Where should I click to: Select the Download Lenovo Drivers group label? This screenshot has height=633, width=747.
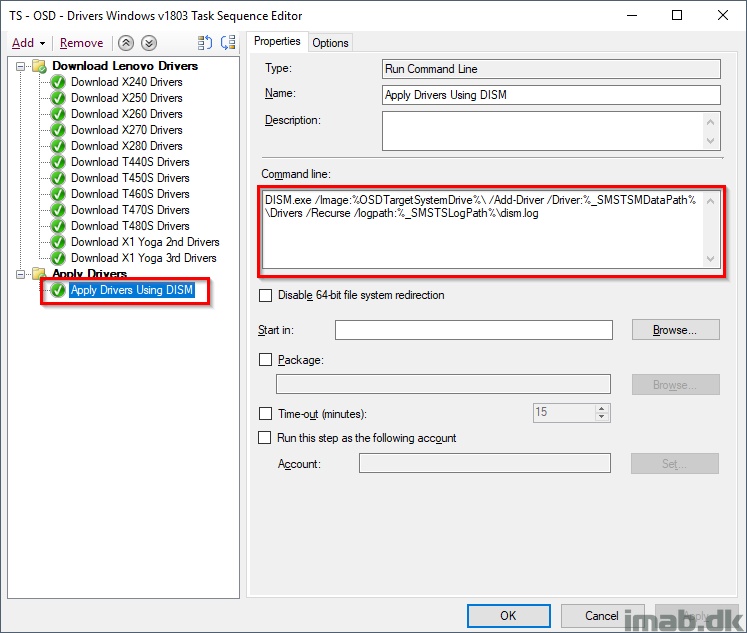pos(125,66)
